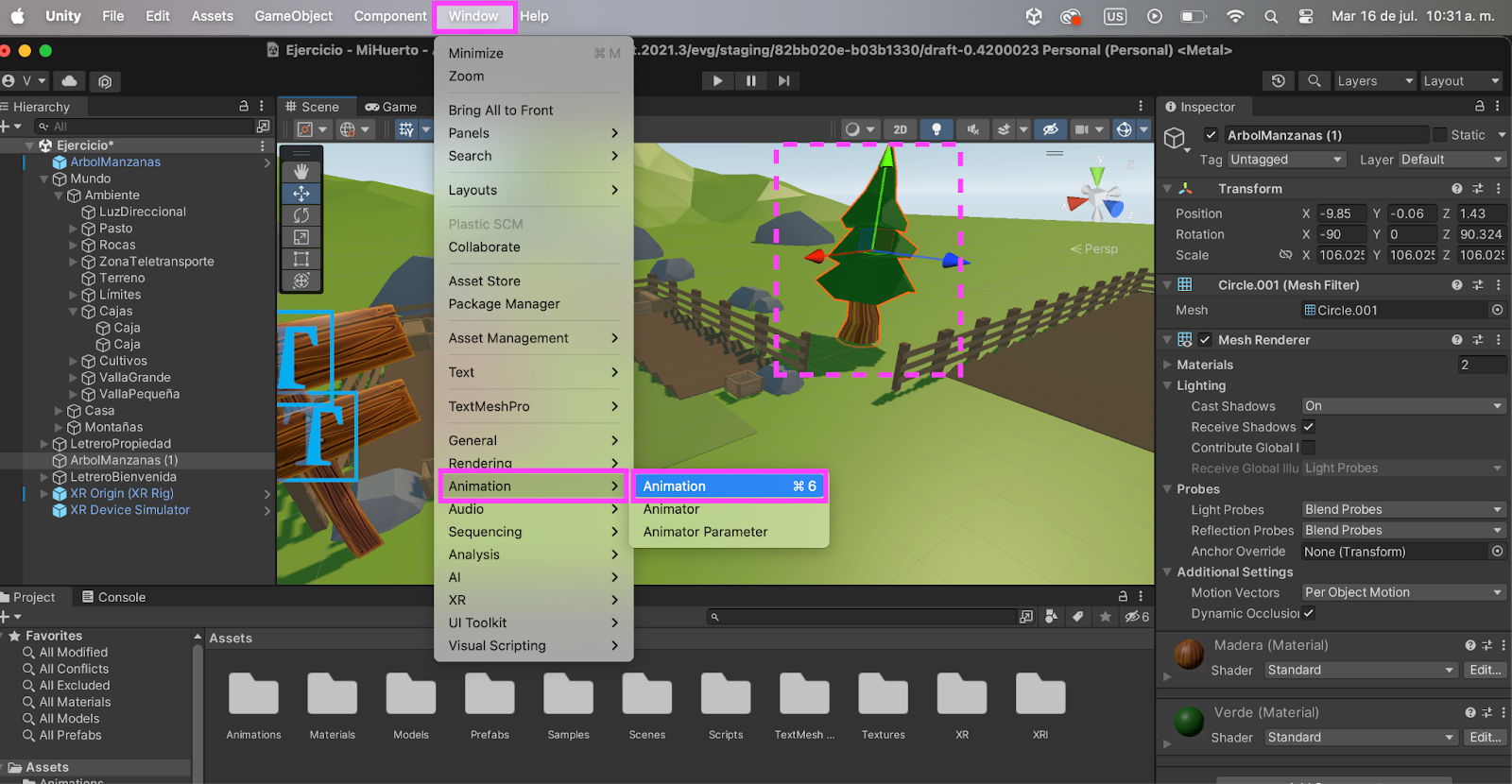Open Transform component preset icon

point(1478,189)
